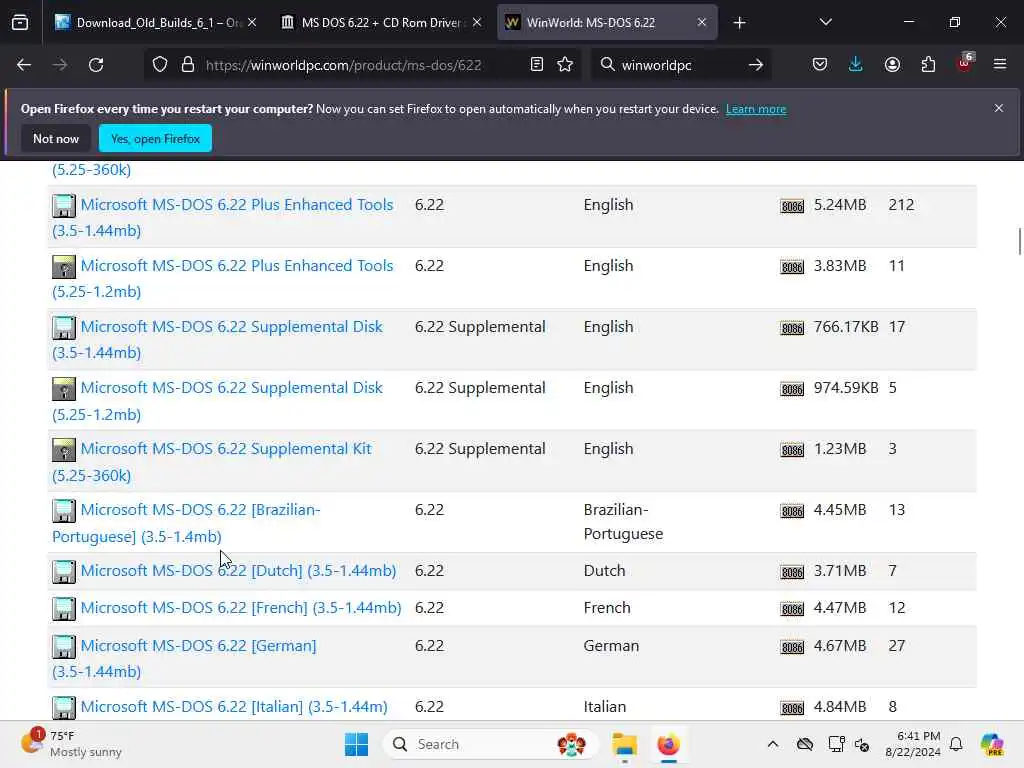
Task: Bookmark this page with star
Action: pos(565,65)
